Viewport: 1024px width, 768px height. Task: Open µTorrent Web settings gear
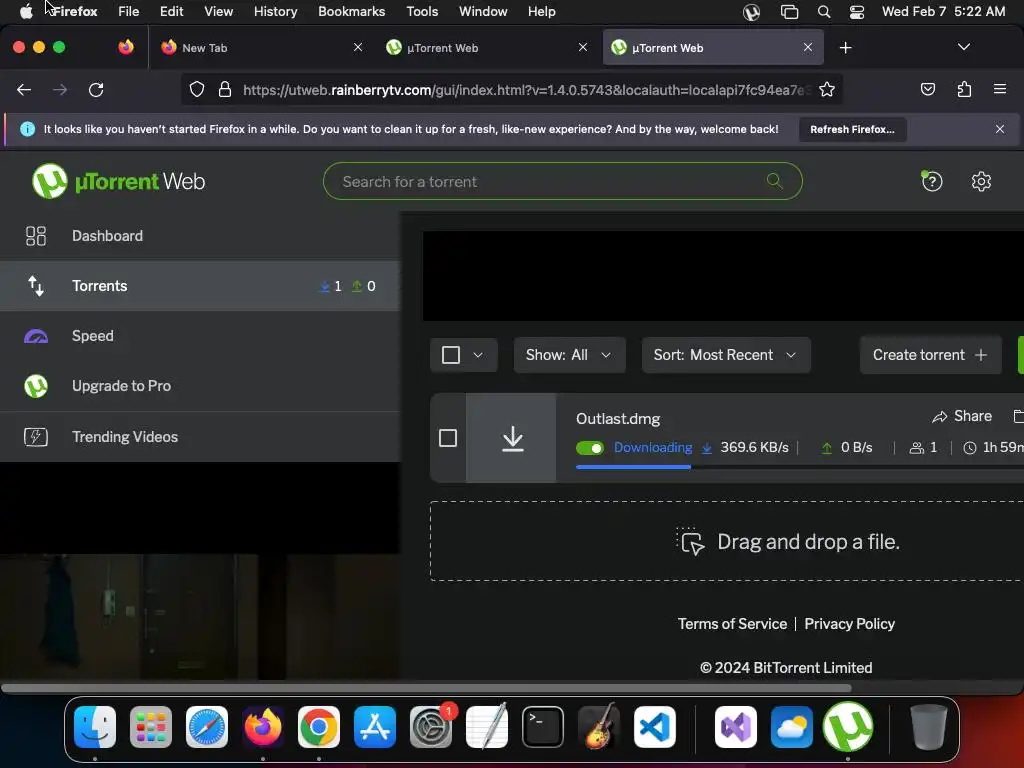pyautogui.click(x=981, y=182)
